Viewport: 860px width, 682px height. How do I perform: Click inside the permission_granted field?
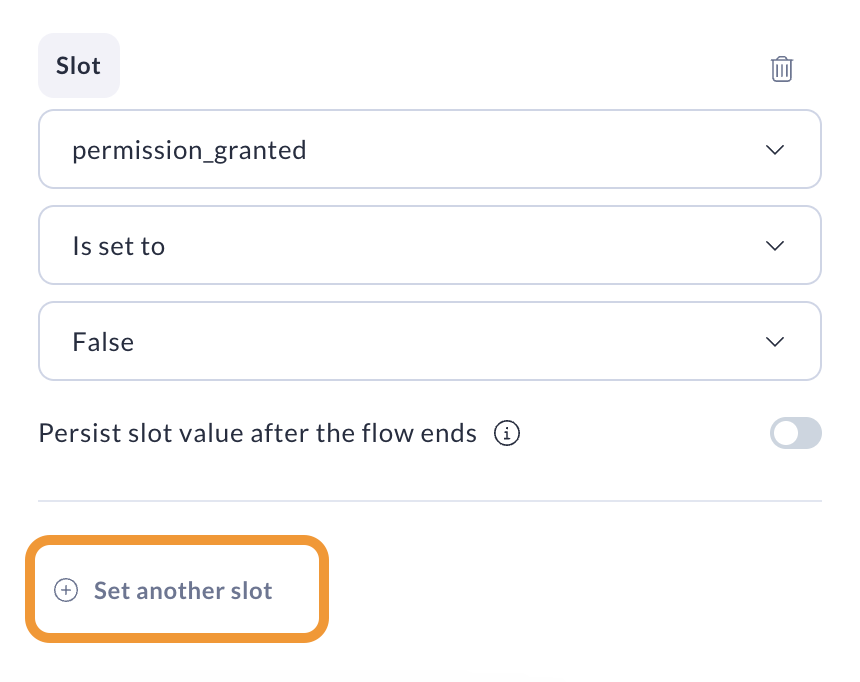pyautogui.click(x=300, y=149)
